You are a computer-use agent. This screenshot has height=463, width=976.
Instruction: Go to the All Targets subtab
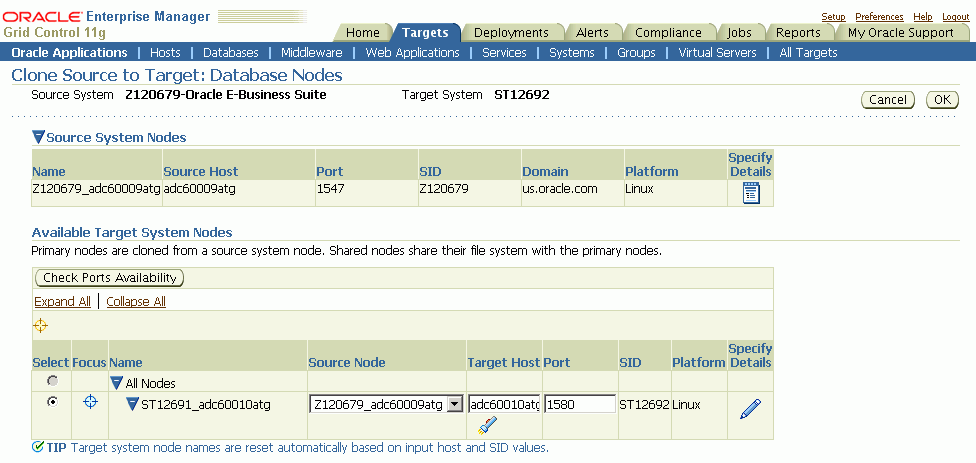(808, 53)
